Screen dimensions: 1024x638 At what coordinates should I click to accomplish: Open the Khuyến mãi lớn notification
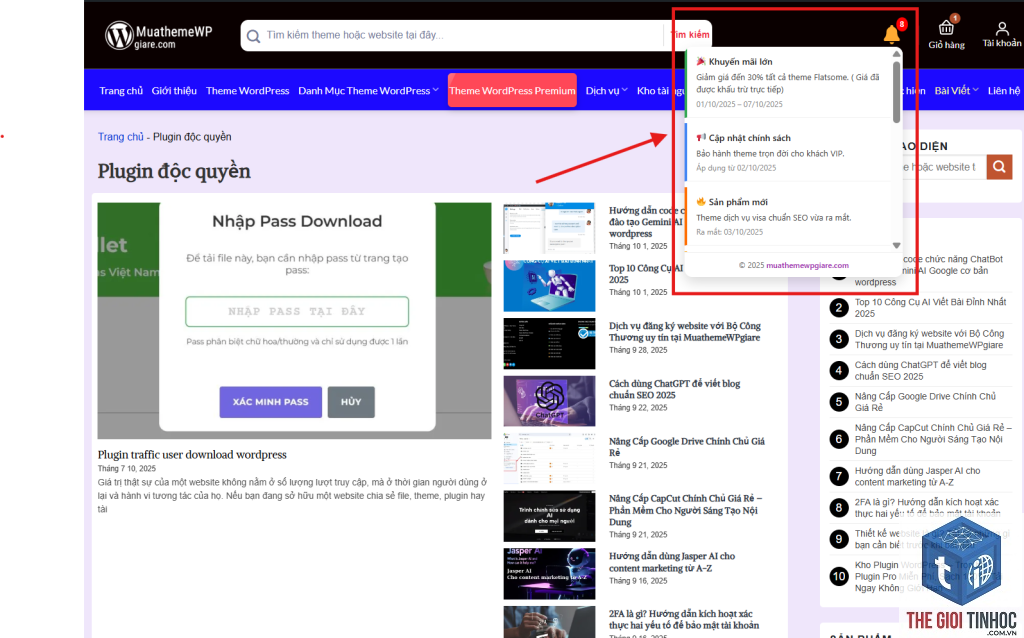coord(789,82)
